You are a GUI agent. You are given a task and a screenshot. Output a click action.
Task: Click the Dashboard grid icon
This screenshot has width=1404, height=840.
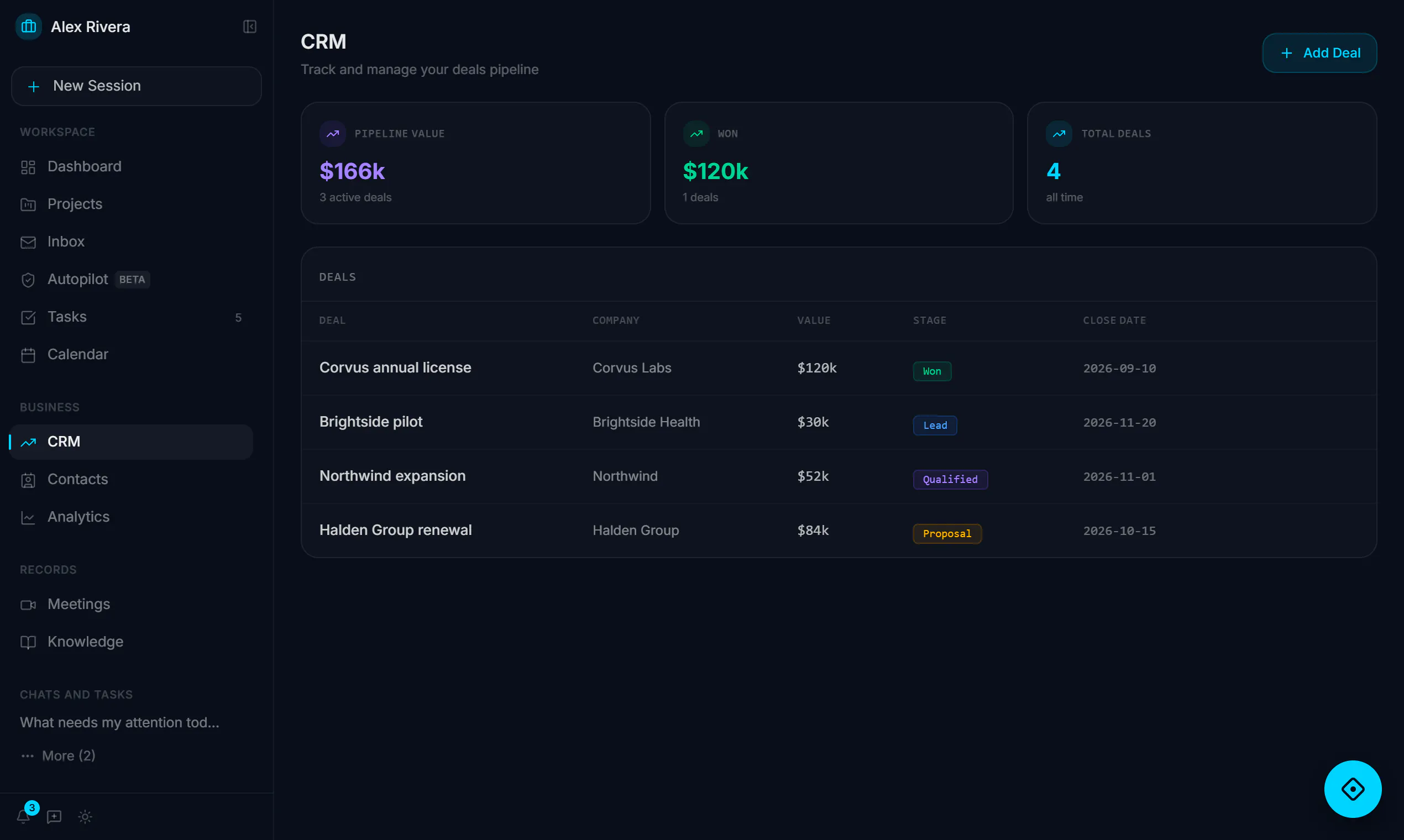28,167
